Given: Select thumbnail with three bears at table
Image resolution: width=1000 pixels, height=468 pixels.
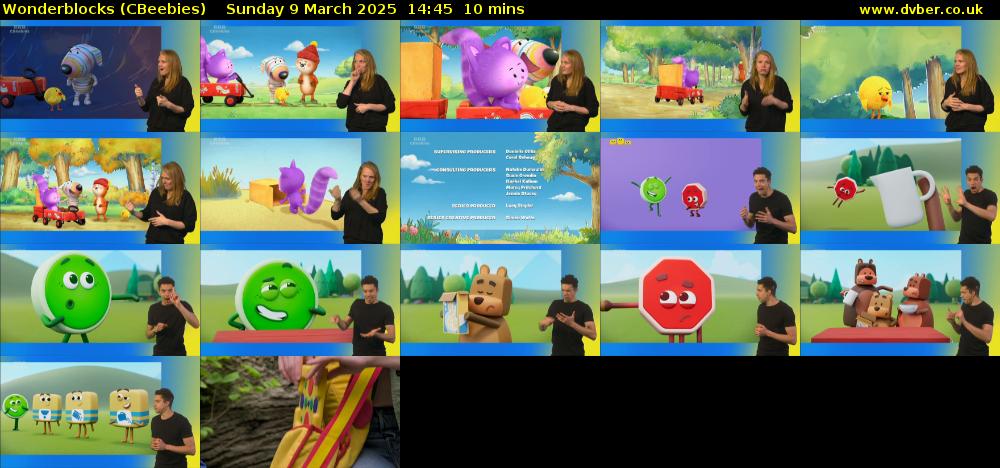Looking at the screenshot, I should 900,300.
